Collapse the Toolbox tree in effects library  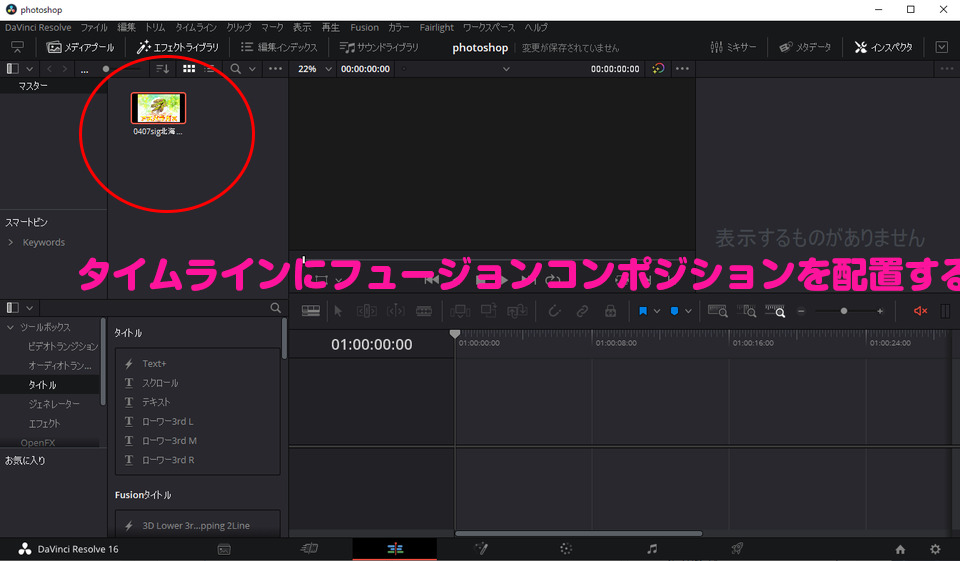(x=10, y=328)
